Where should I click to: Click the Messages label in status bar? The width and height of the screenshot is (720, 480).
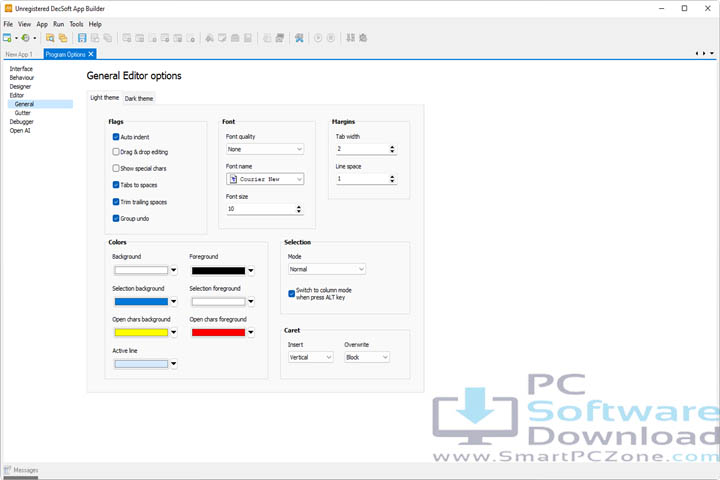[x=26, y=470]
